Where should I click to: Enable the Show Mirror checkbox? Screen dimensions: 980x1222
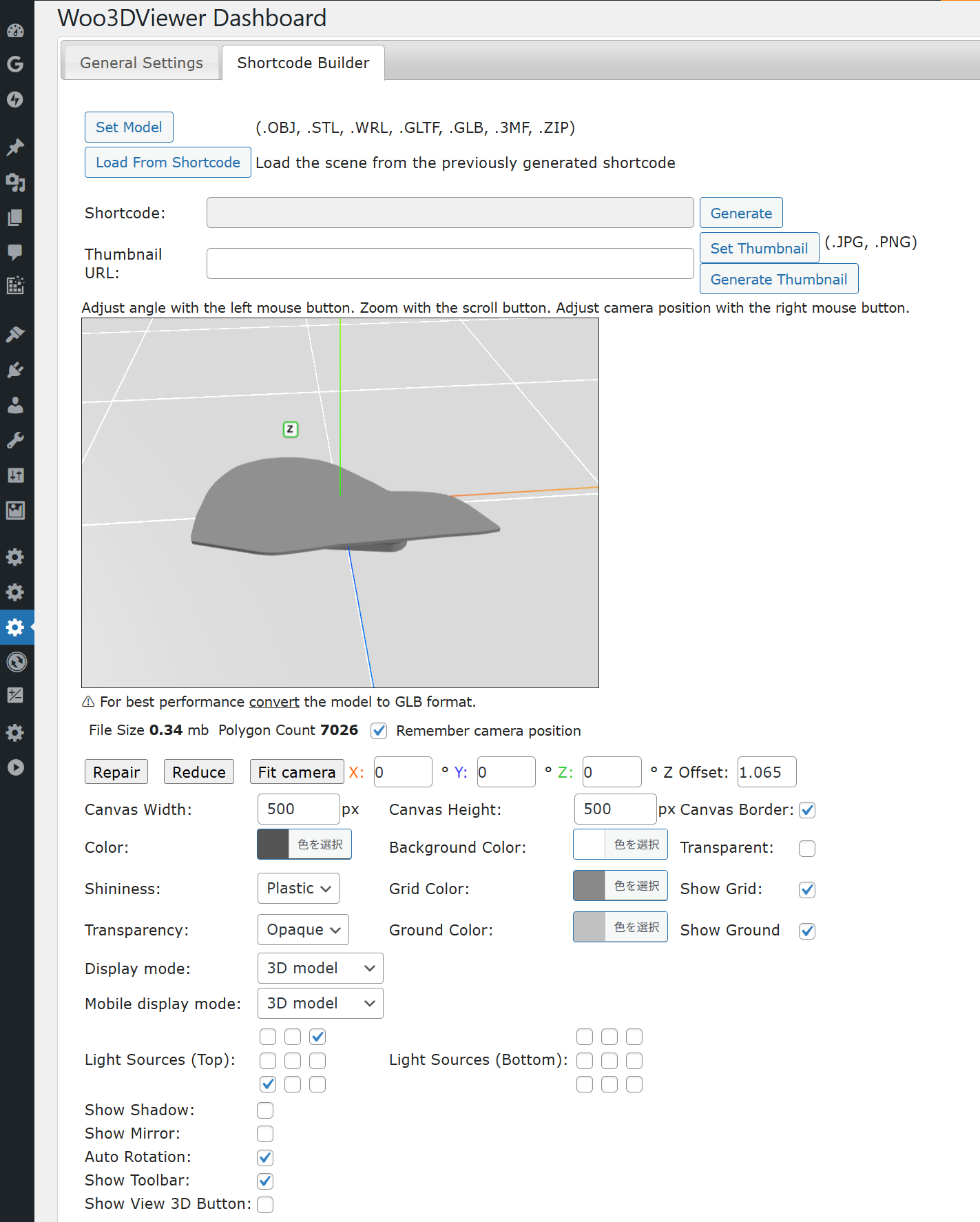click(265, 1134)
